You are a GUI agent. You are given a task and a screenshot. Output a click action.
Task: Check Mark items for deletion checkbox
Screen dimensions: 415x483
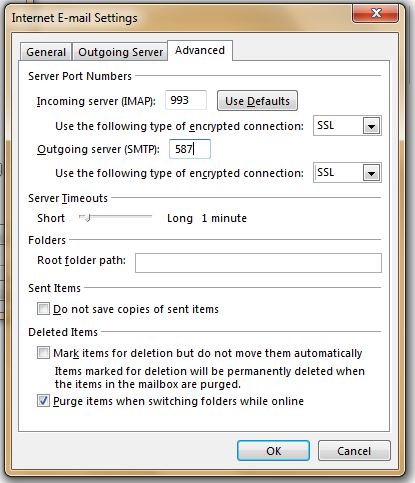pyautogui.click(x=43, y=353)
